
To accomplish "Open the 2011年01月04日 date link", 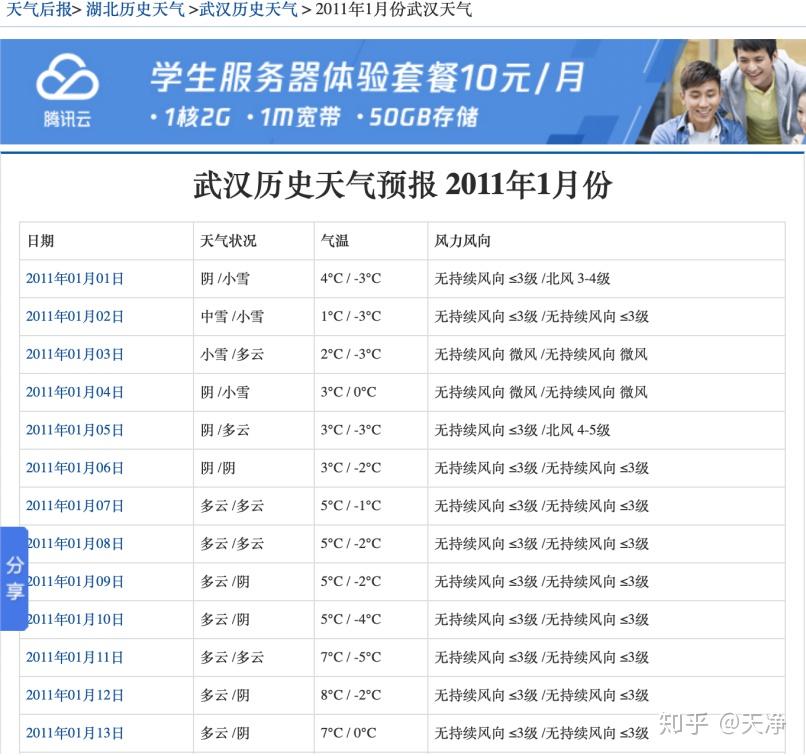I will click(75, 392).
